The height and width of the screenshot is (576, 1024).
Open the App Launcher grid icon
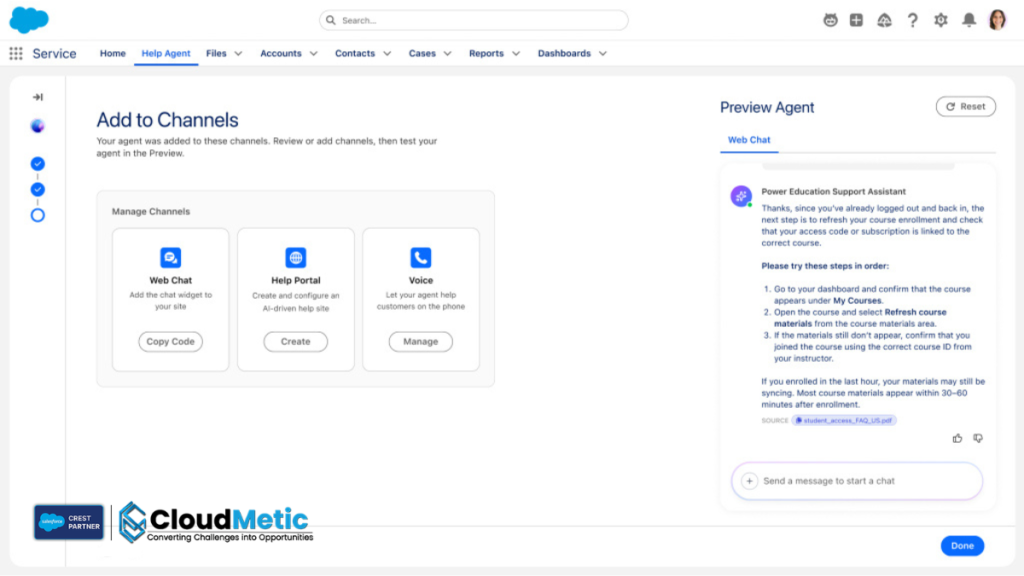click(16, 54)
